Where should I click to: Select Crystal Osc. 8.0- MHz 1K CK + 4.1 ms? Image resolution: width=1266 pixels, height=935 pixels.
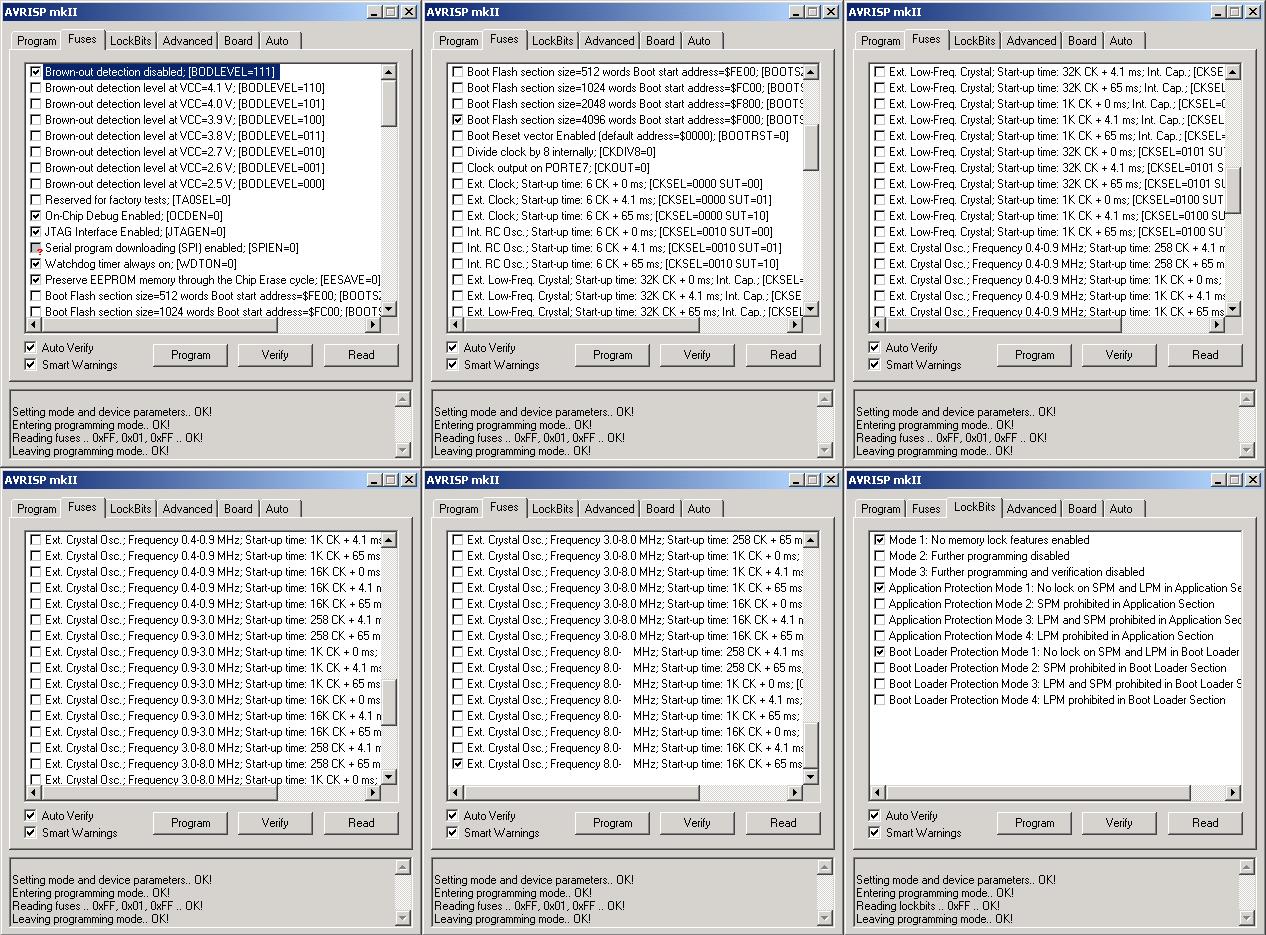(458, 700)
